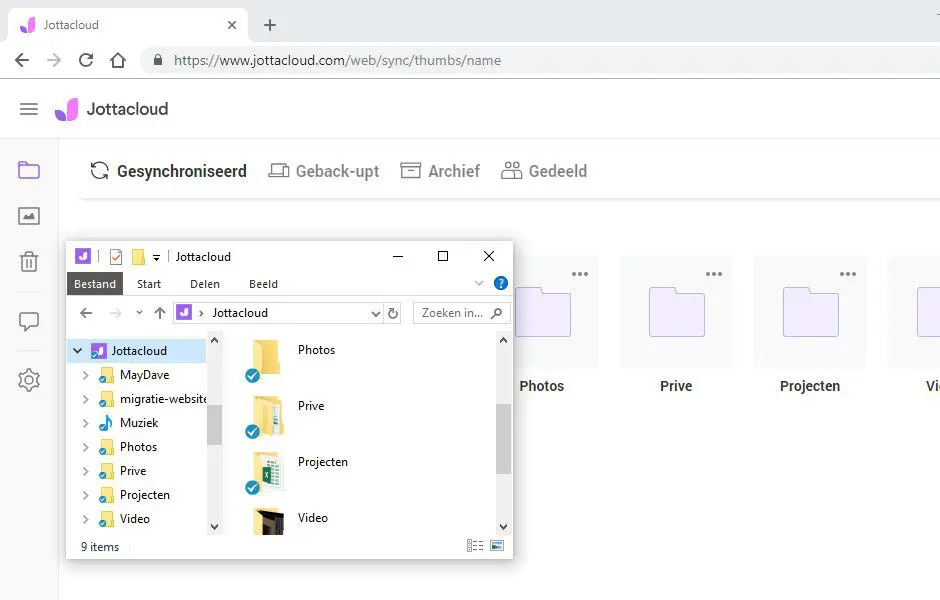Viewport: 940px width, 600px height.
Task: Expand the MayDave tree folder
Action: click(85, 375)
